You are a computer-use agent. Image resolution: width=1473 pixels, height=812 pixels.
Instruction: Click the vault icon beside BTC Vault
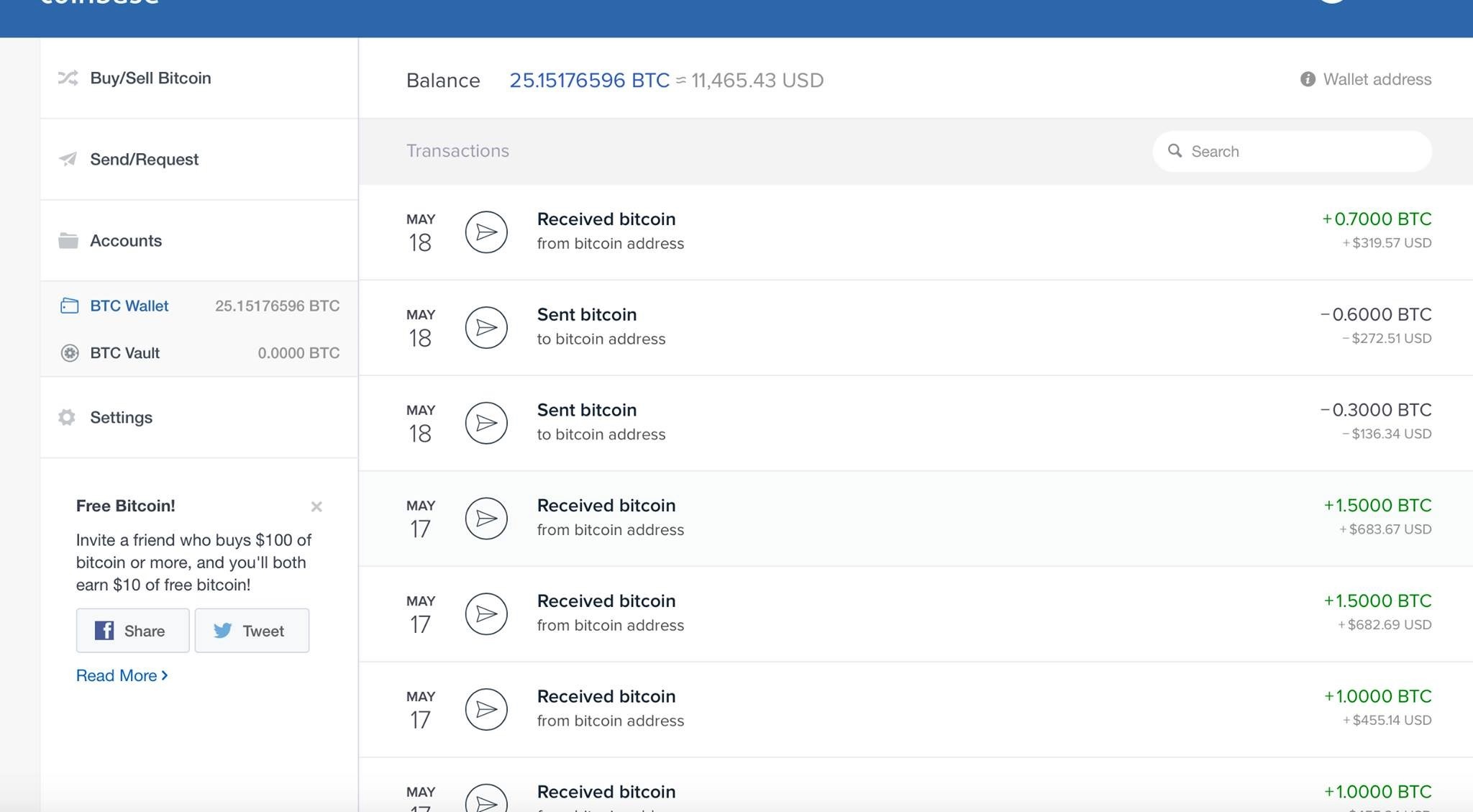(x=70, y=353)
